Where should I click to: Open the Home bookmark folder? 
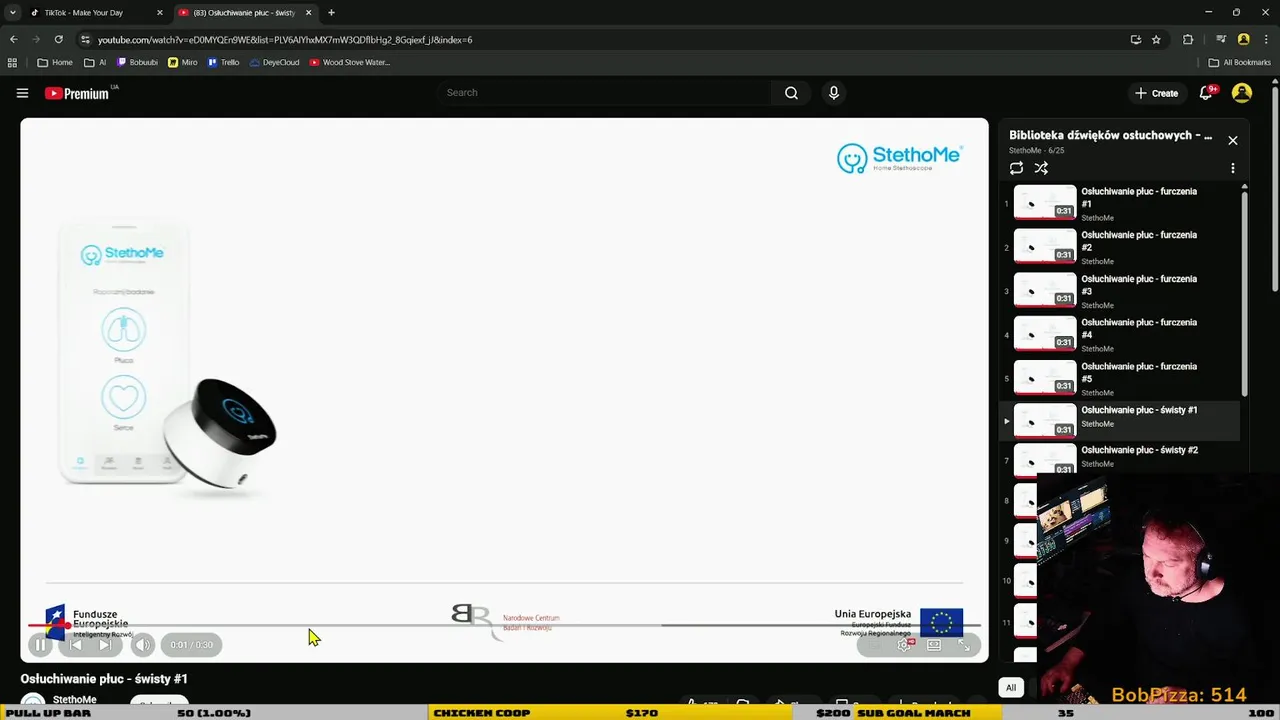point(55,62)
